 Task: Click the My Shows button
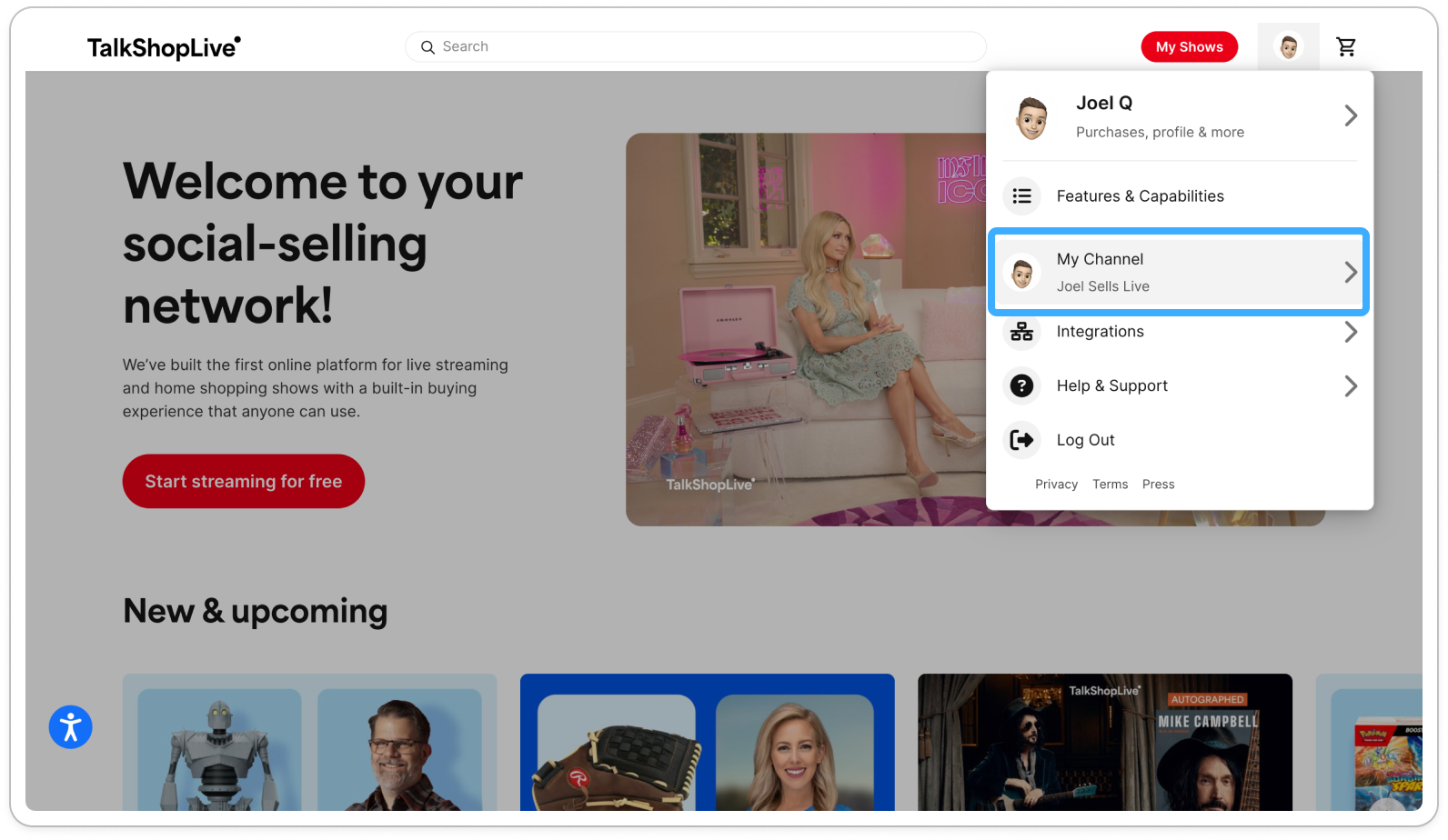[x=1189, y=47]
